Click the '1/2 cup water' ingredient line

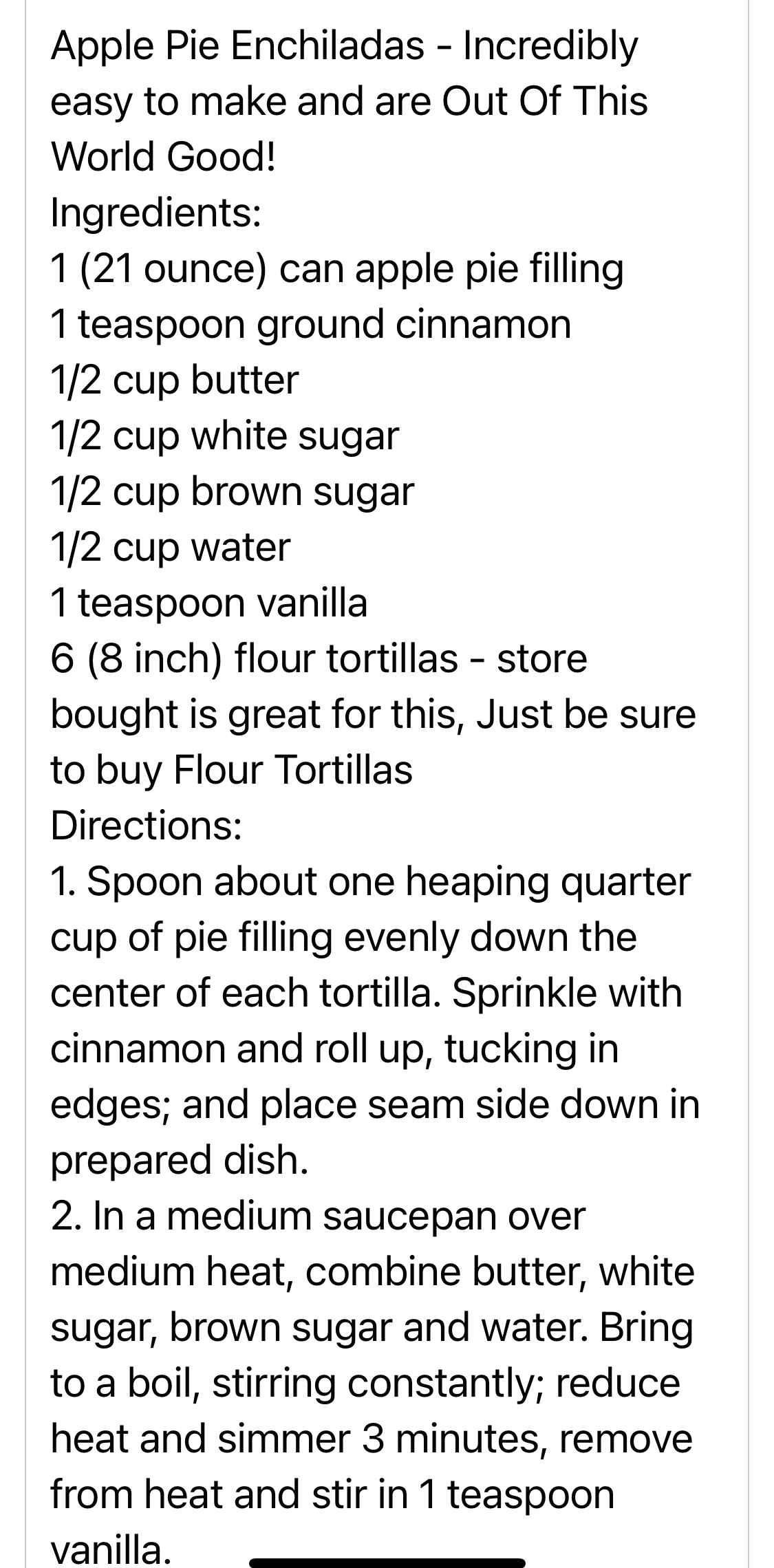coord(171,547)
